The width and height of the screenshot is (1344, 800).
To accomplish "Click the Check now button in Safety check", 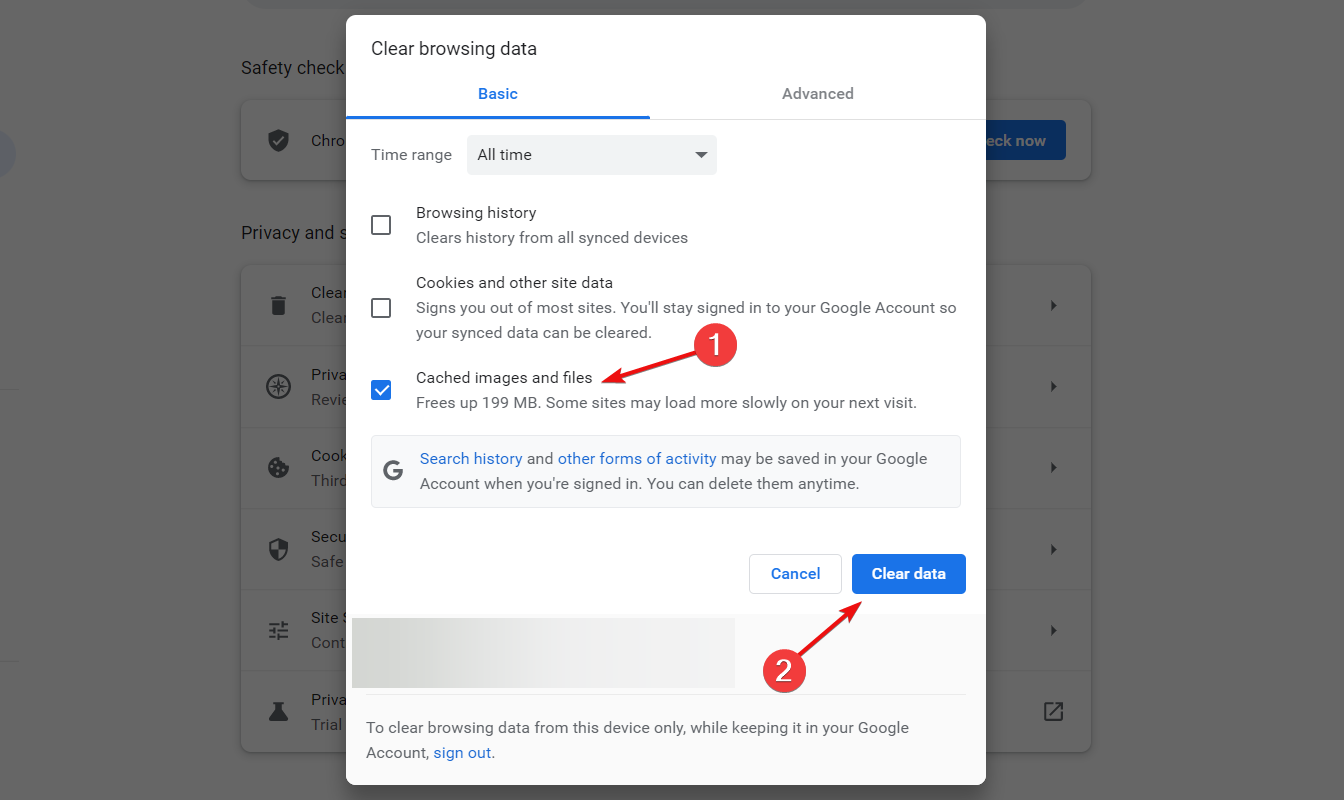I will (1025, 140).
